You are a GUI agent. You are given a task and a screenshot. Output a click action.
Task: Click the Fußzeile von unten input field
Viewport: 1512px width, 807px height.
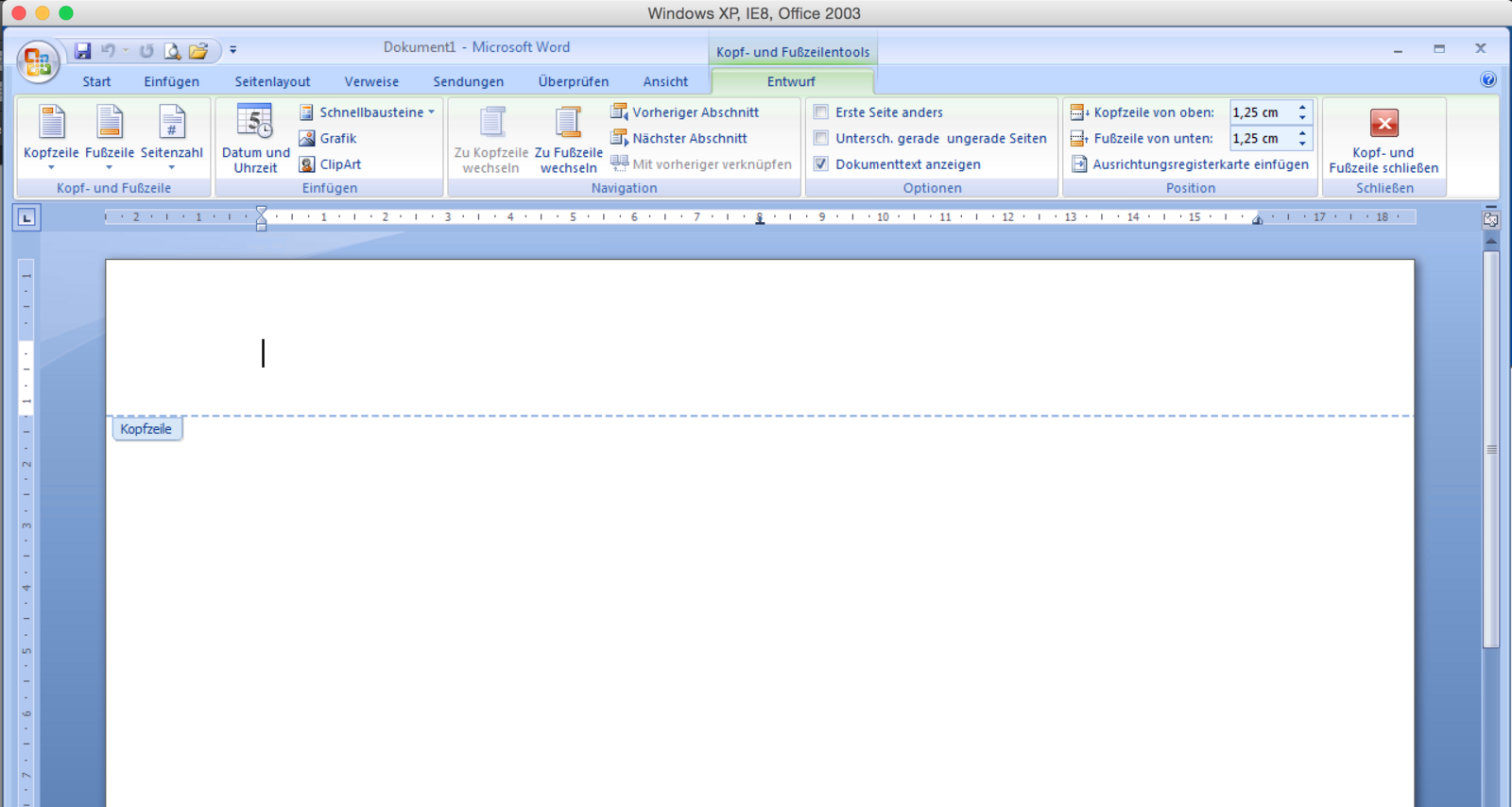pos(1261,139)
